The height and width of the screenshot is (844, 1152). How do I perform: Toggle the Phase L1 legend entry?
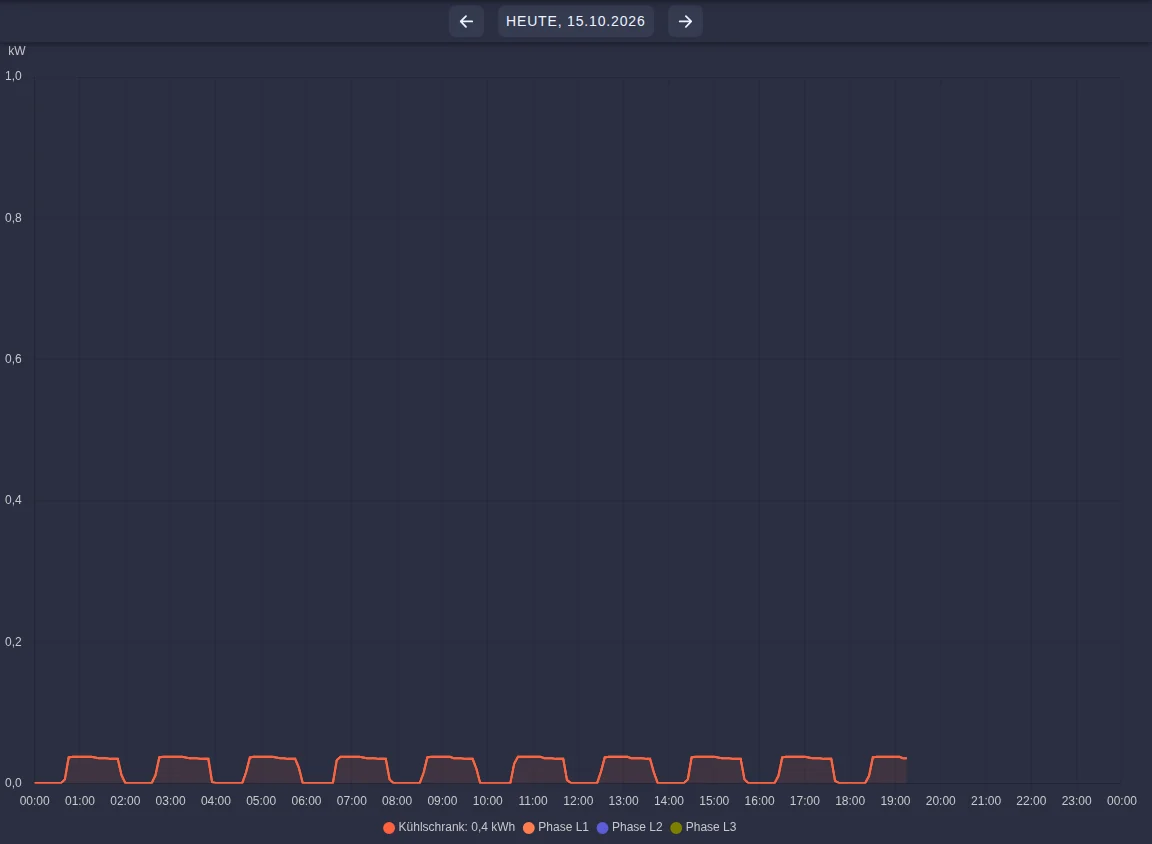click(555, 827)
